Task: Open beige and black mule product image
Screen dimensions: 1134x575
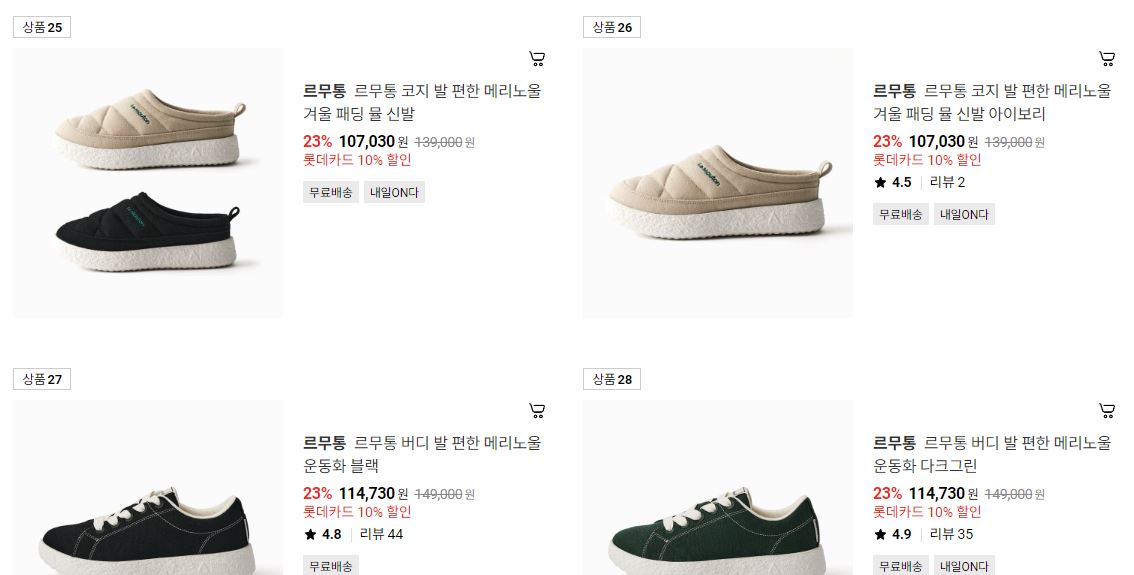Action: (148, 183)
